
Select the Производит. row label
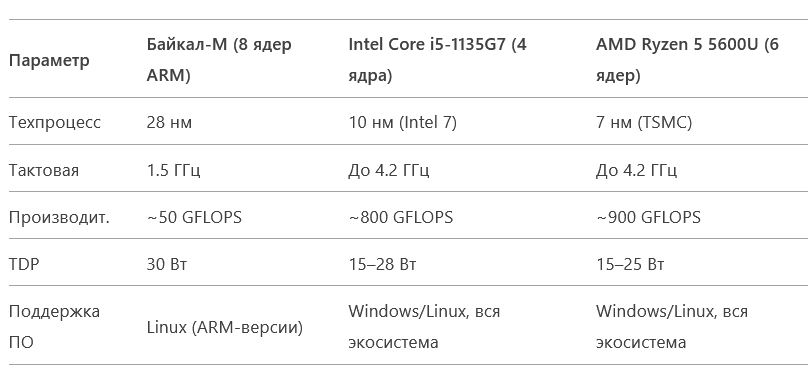[x=59, y=217]
